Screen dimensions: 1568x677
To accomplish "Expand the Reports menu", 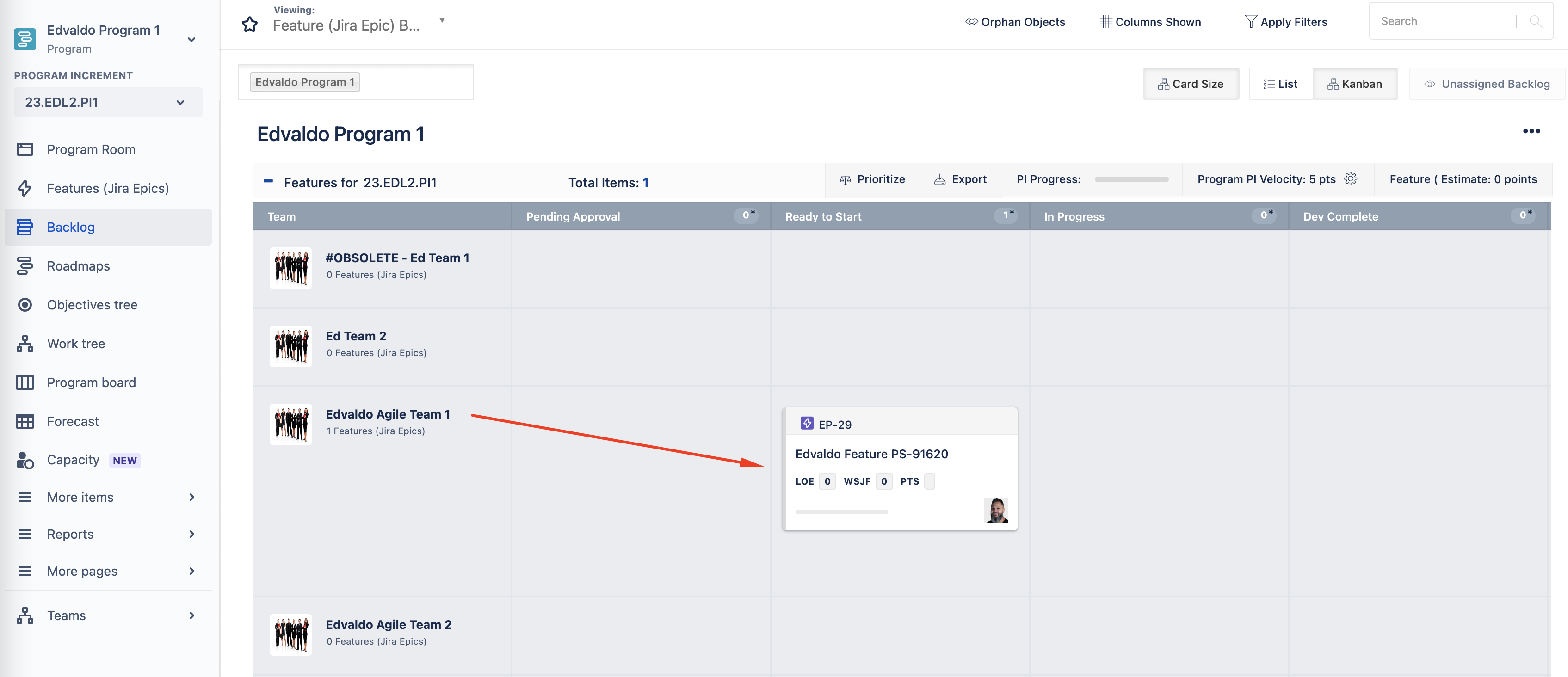I will point(107,534).
